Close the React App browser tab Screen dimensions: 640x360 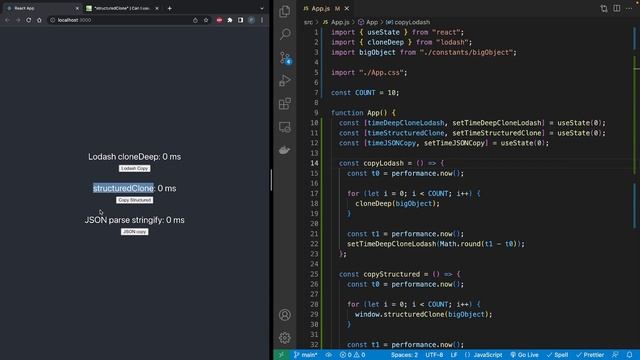click(77, 8)
